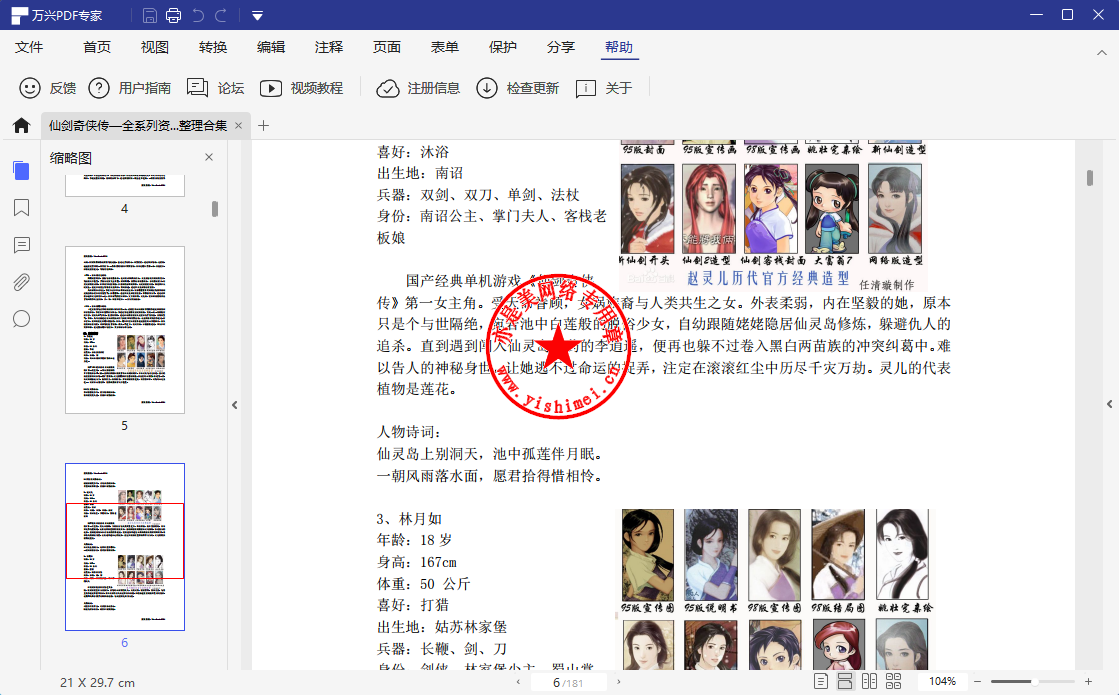1119x695 pixels.
Task: Switch to the 视图 tab
Action: [155, 47]
